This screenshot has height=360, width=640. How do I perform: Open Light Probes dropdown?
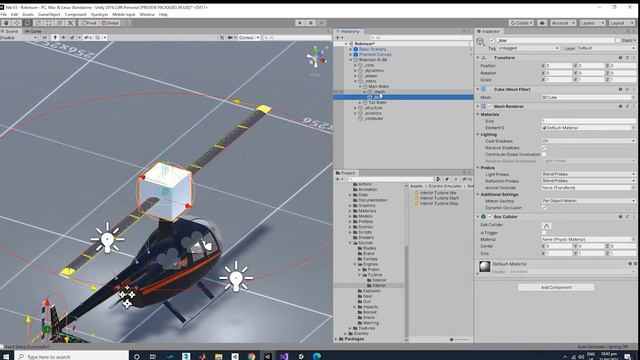pos(589,174)
